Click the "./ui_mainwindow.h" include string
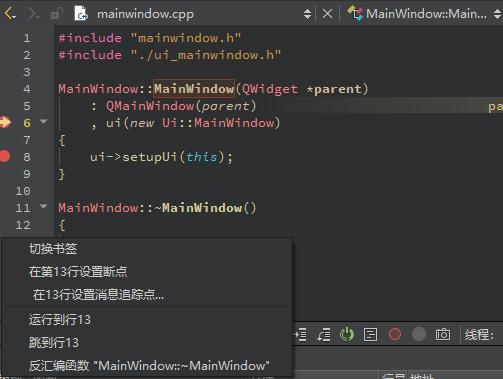503x379 pixels. tap(205, 55)
